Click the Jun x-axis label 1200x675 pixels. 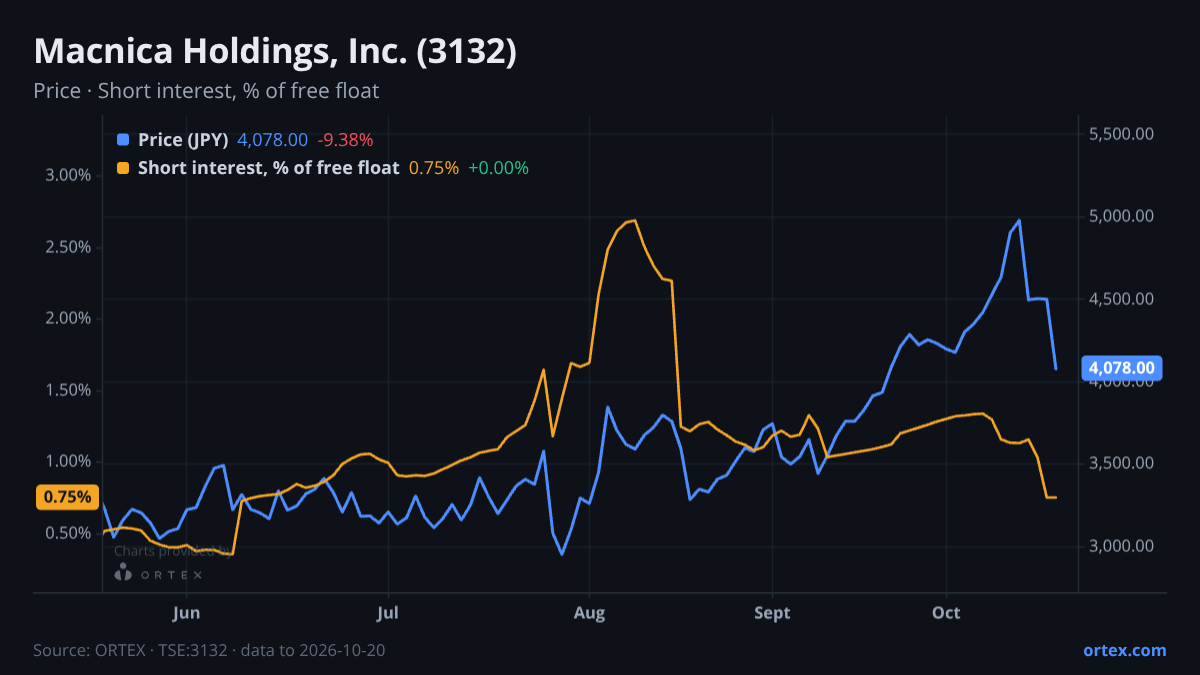point(187,612)
